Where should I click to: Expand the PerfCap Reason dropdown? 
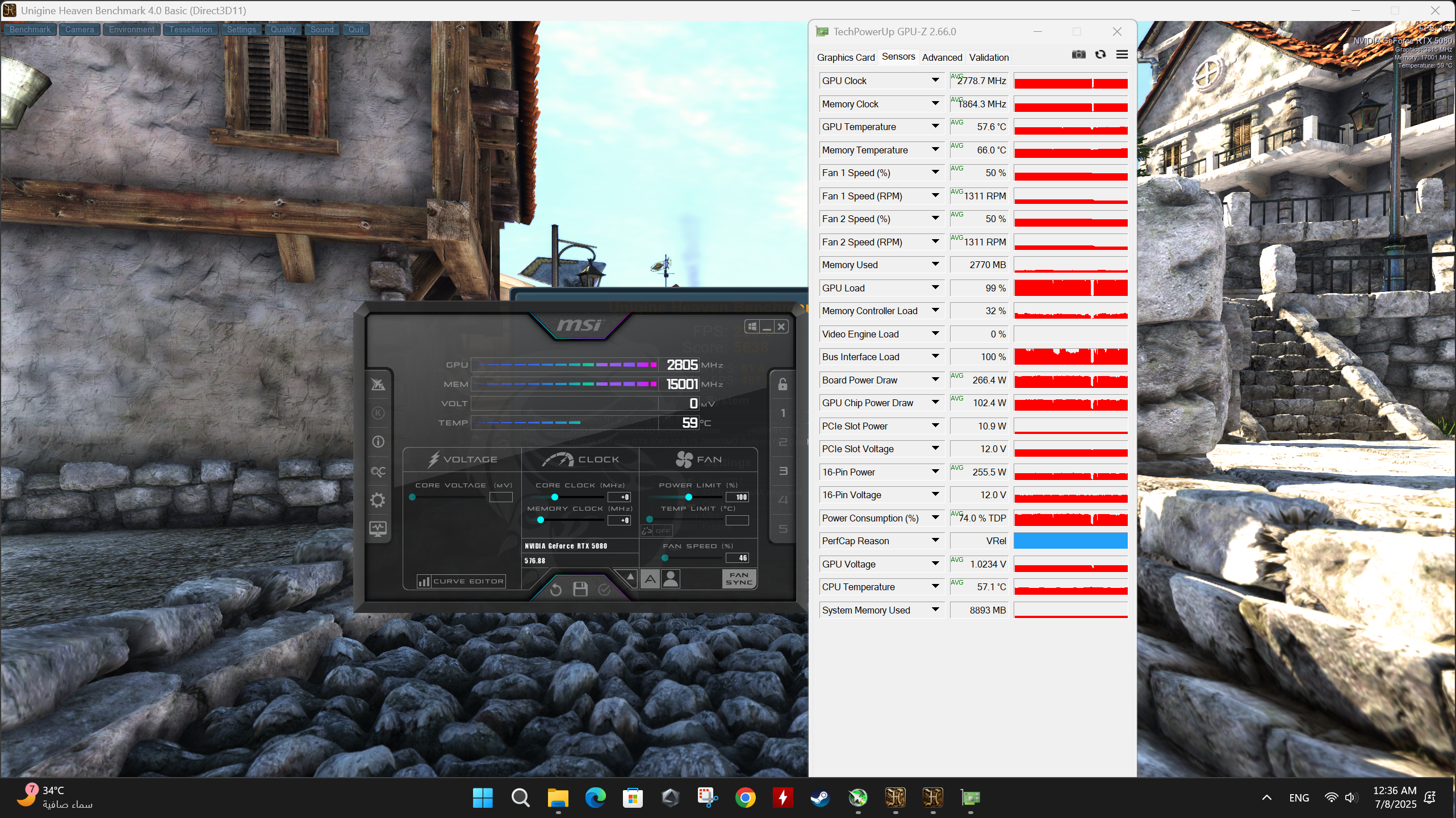coord(935,541)
